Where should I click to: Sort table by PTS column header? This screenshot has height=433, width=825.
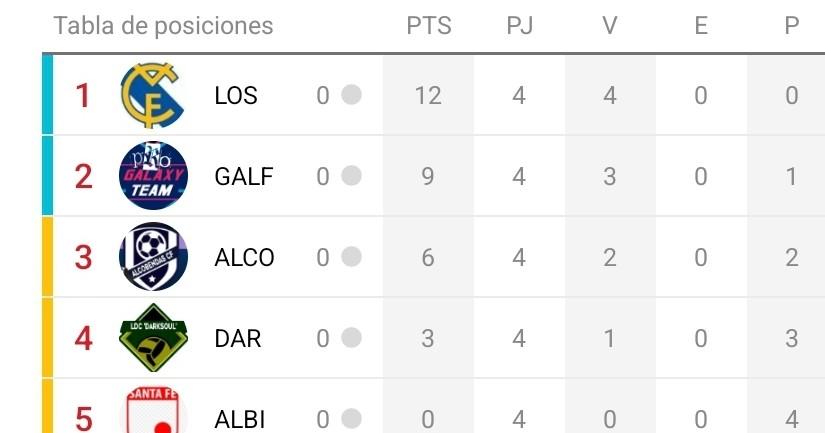(428, 26)
